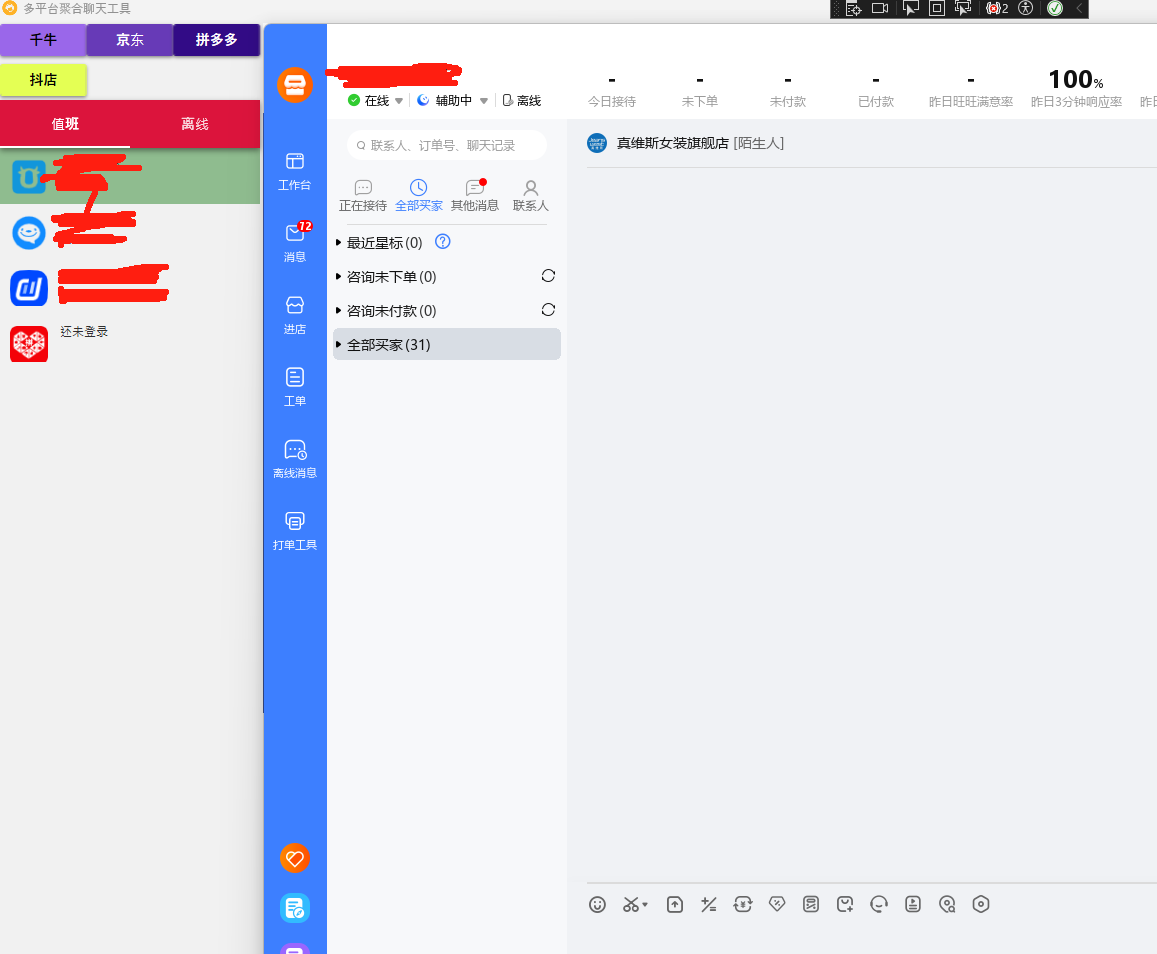Switch to the 其他消息 tab
The image size is (1157, 954).
click(x=475, y=195)
